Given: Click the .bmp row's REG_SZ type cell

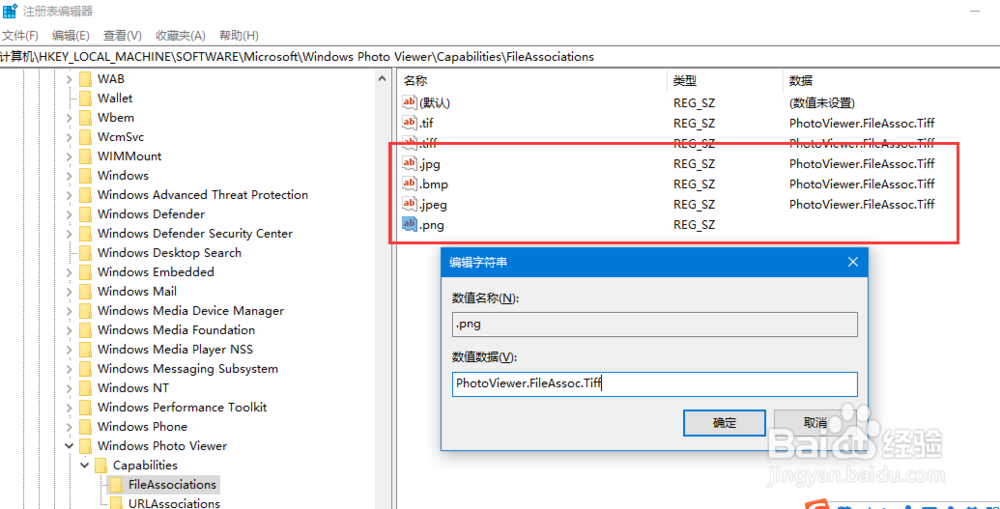Looking at the screenshot, I should click(694, 184).
